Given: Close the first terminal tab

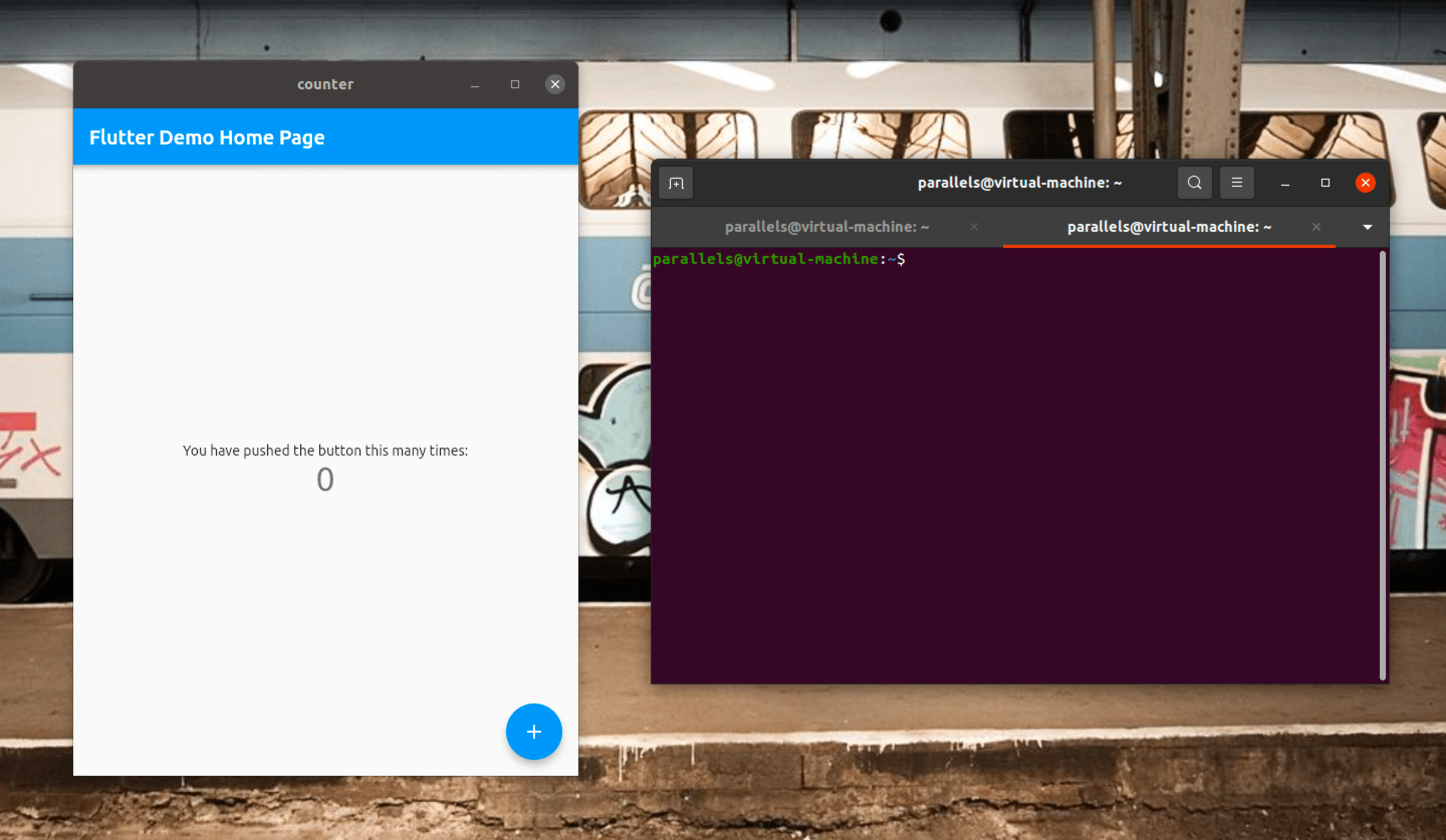Looking at the screenshot, I should (x=974, y=227).
